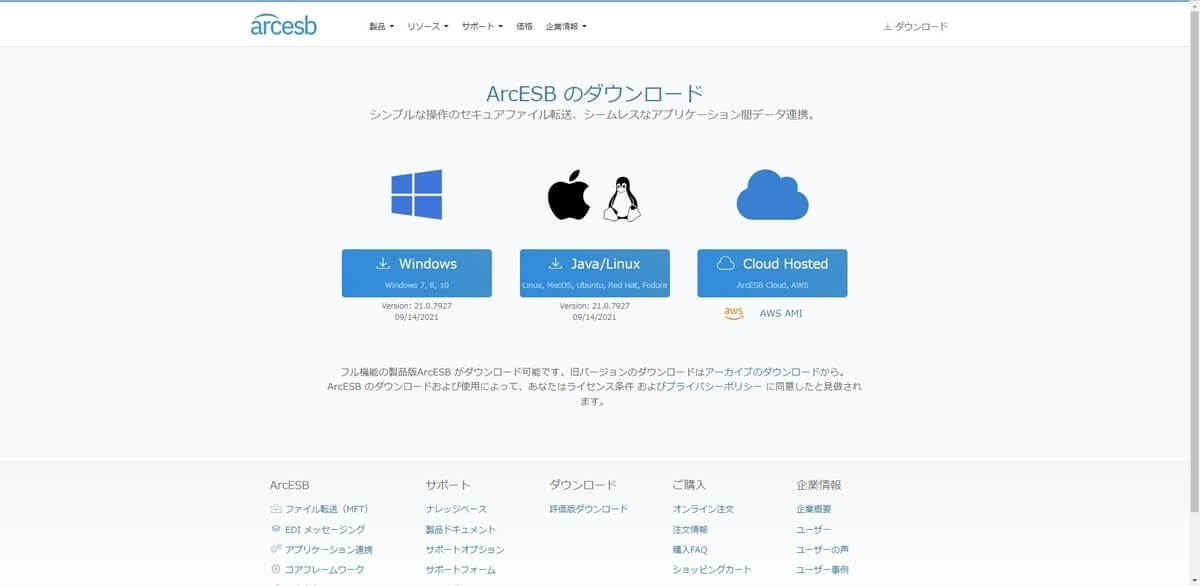Click the ダウンロード link in the top right
This screenshot has width=1200, height=586.
(x=915, y=27)
